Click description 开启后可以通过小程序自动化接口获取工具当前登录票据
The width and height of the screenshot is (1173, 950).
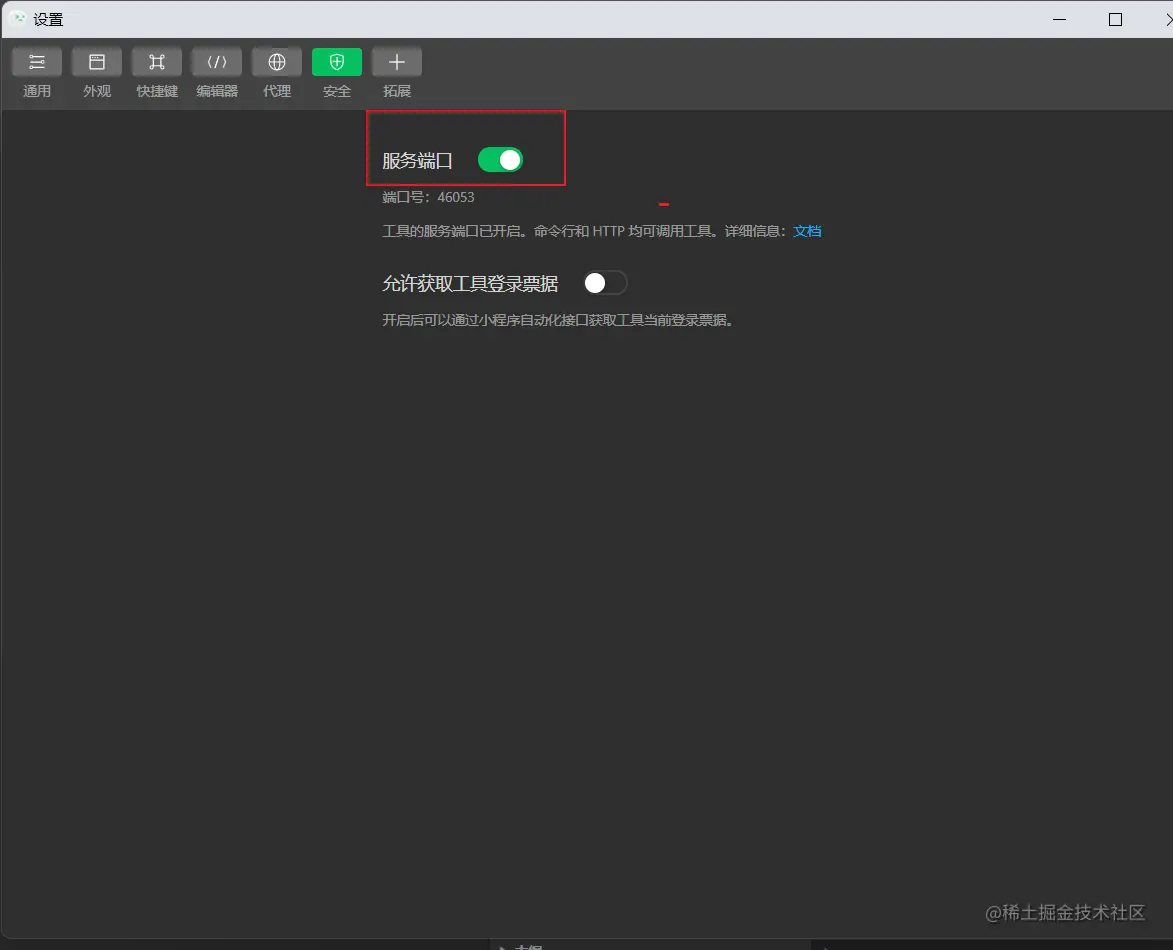(x=557, y=320)
